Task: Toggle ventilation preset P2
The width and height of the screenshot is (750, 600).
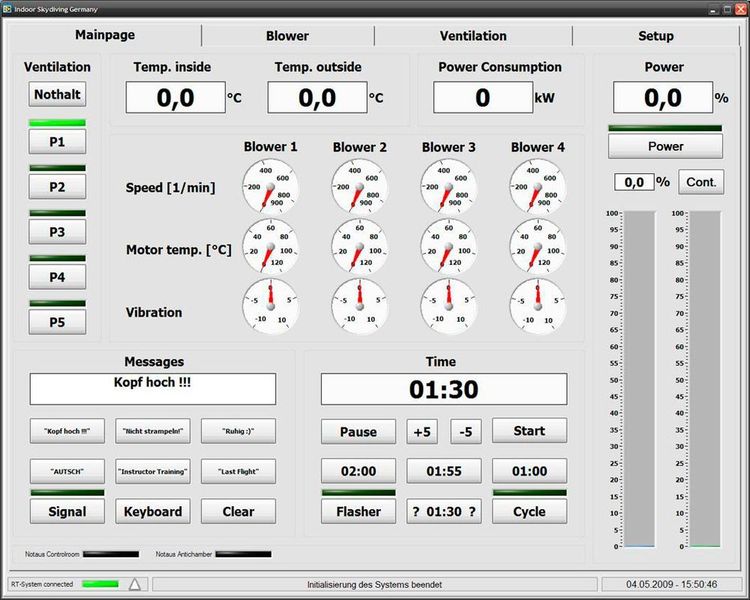Action: point(57,187)
